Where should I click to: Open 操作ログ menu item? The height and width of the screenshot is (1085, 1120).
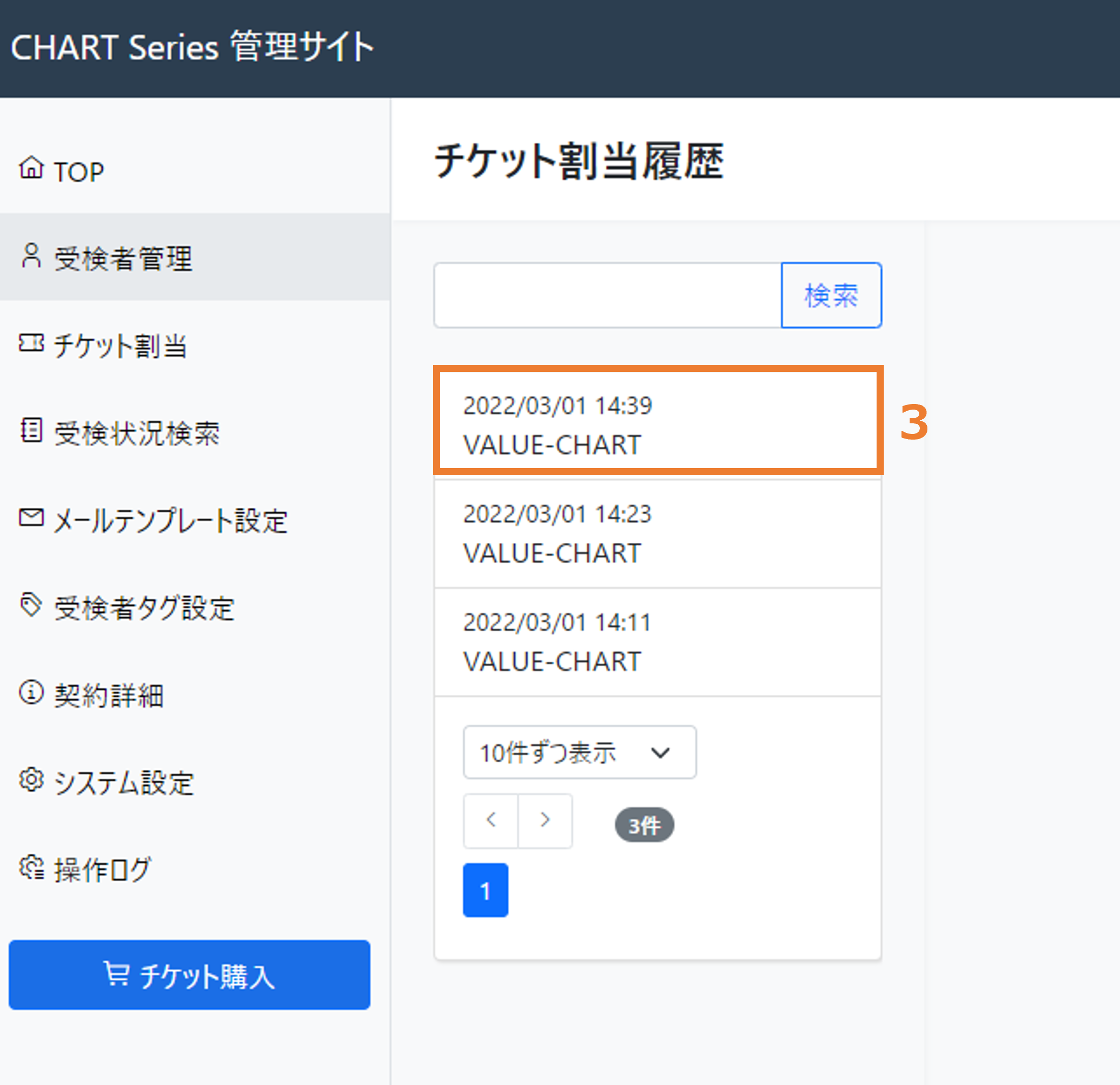(x=195, y=869)
